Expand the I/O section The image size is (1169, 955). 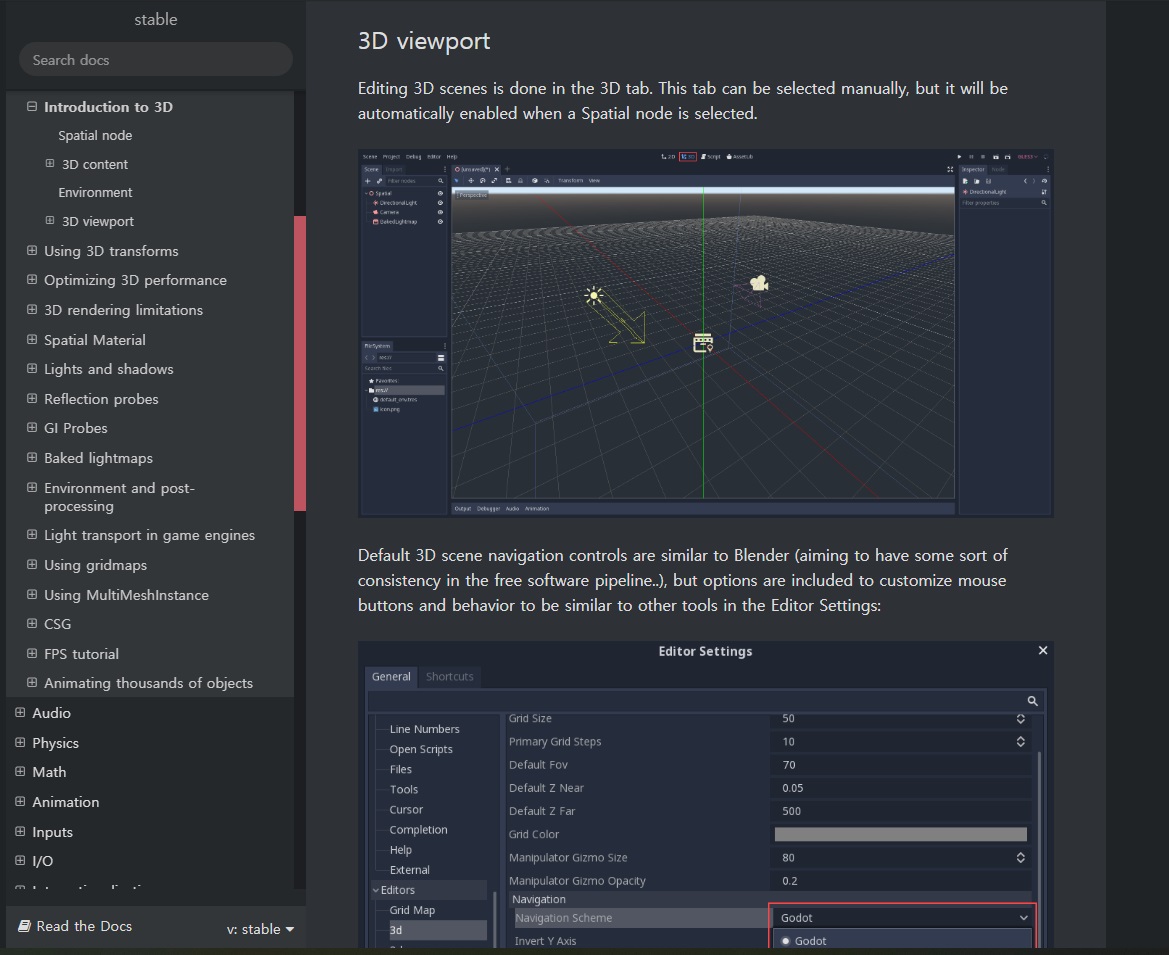[20, 860]
